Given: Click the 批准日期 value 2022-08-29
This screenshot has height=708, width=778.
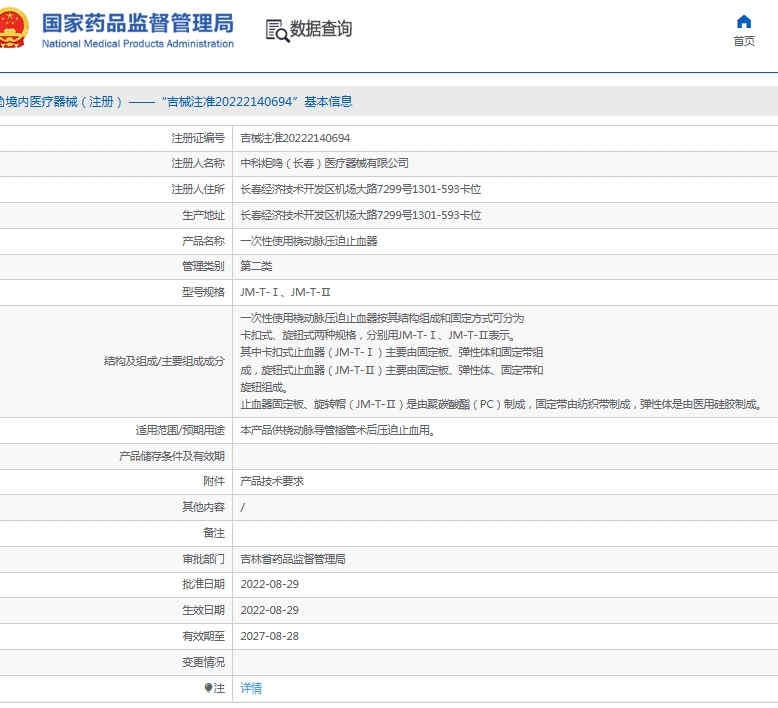Looking at the screenshot, I should [x=269, y=584].
